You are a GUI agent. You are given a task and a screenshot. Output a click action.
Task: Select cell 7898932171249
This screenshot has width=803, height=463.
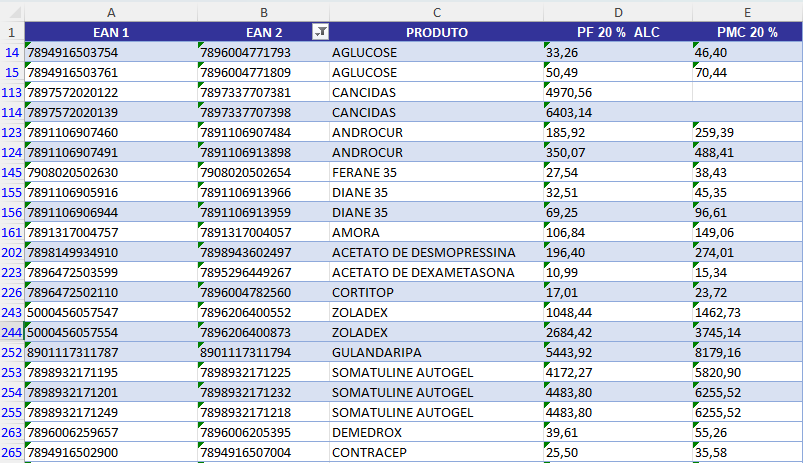coord(111,412)
